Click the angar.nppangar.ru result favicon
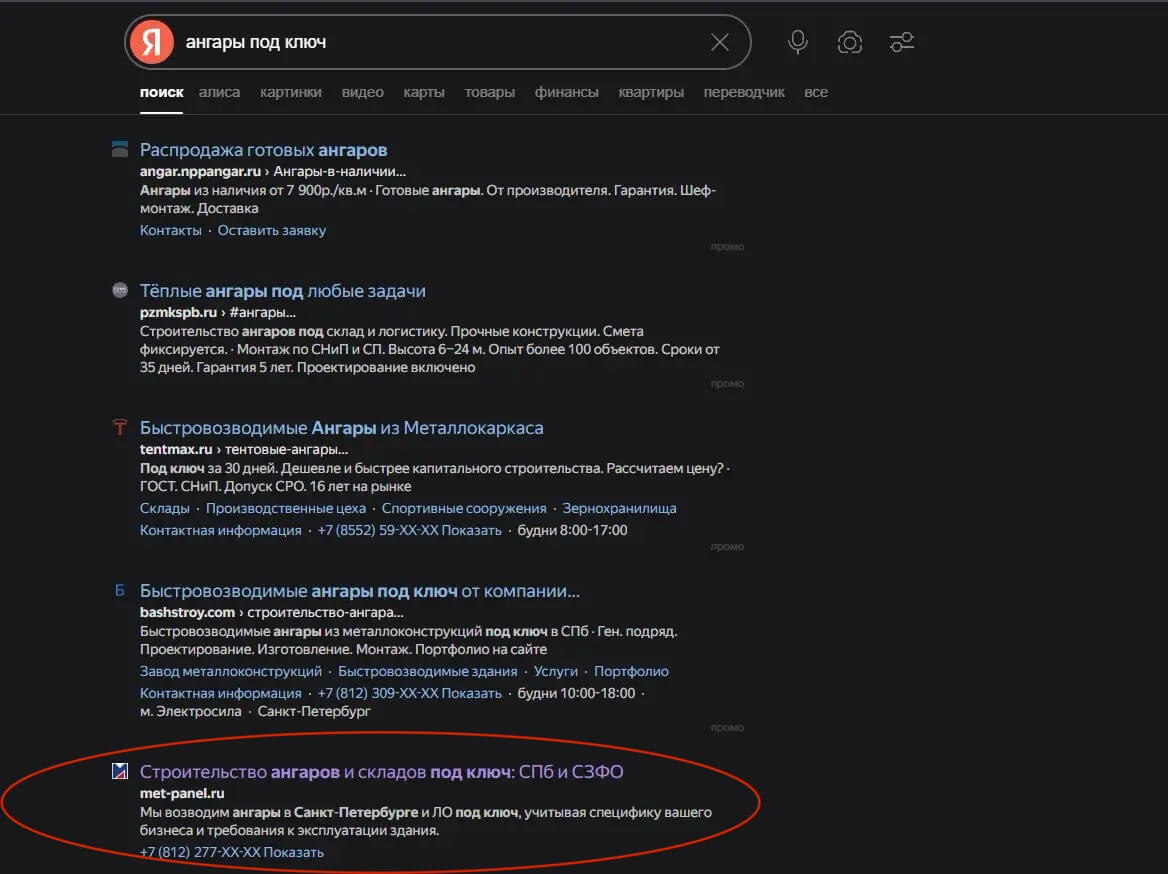 [119, 148]
